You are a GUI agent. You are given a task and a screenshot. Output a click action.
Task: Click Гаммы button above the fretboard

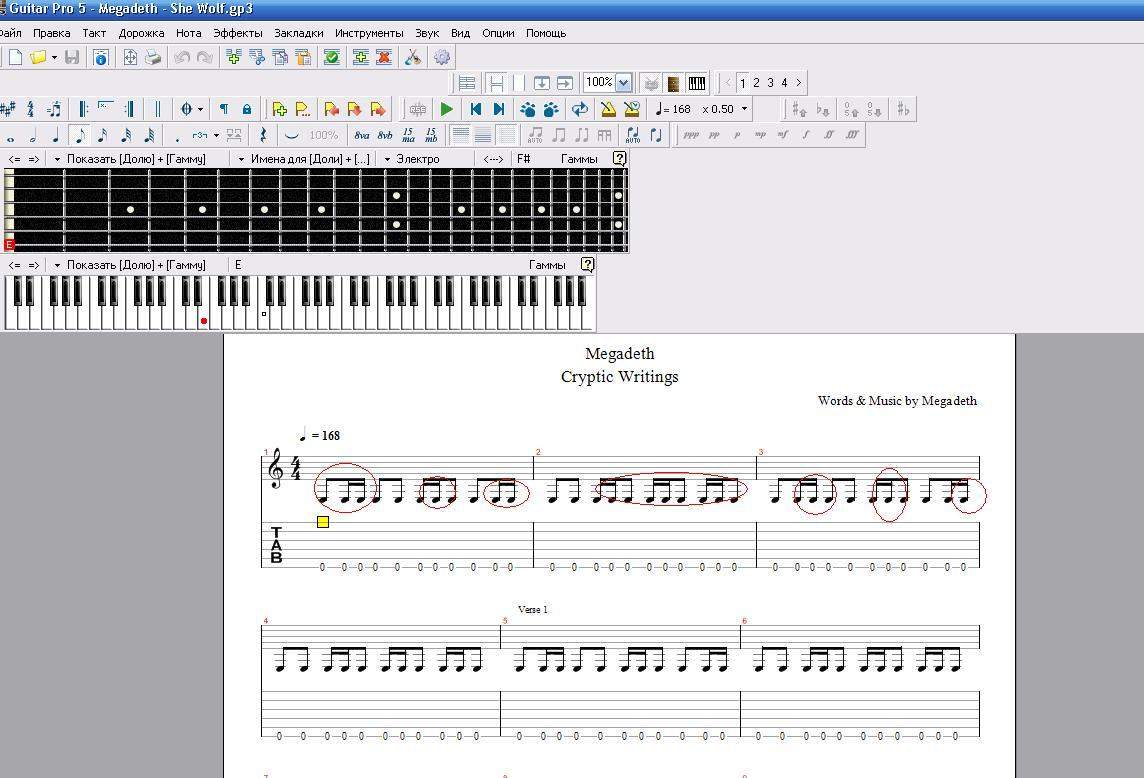(579, 159)
